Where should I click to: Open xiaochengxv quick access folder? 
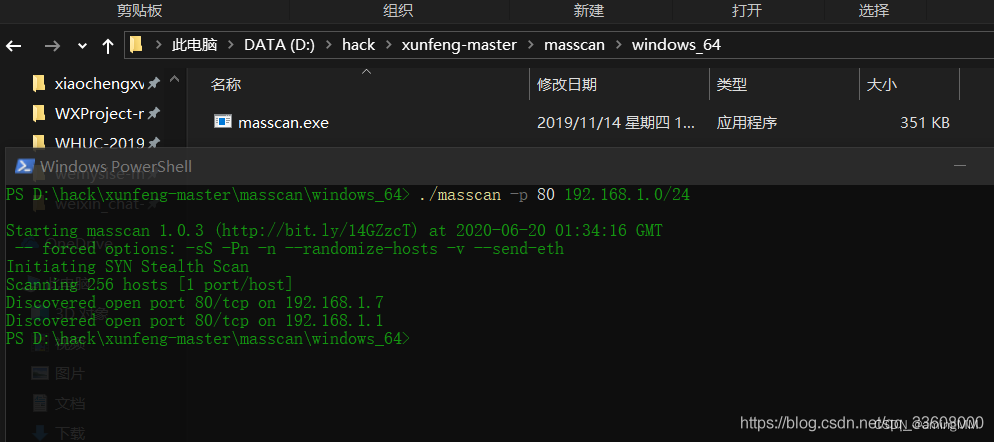pos(100,83)
